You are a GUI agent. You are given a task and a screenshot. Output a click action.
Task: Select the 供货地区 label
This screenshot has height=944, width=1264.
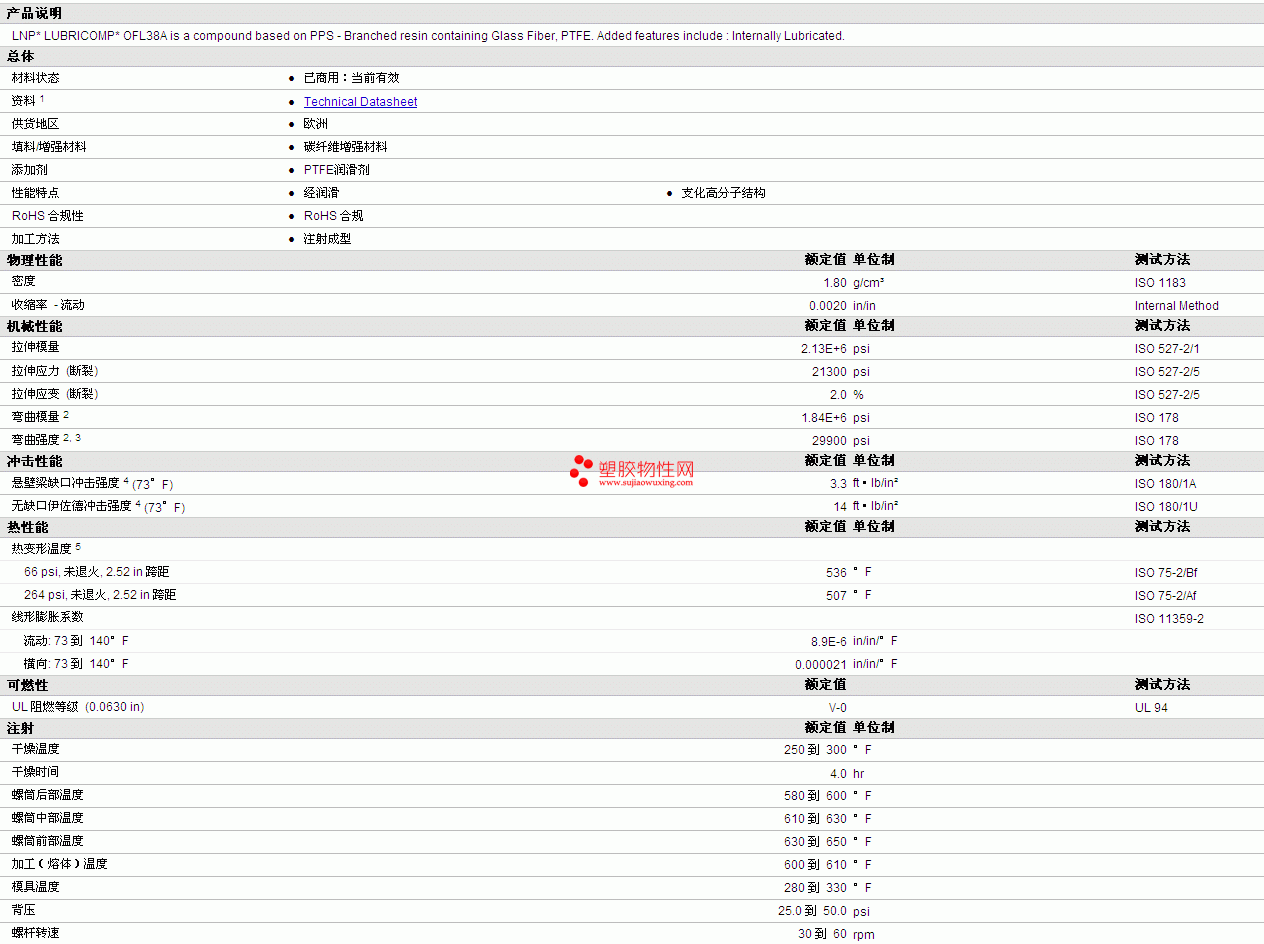(35, 124)
